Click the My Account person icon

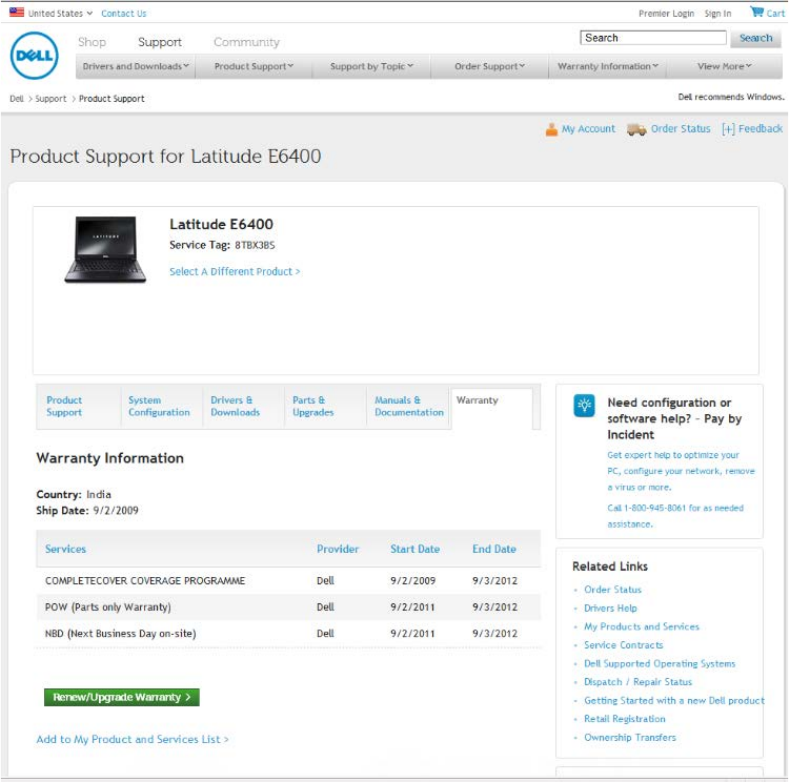click(551, 129)
